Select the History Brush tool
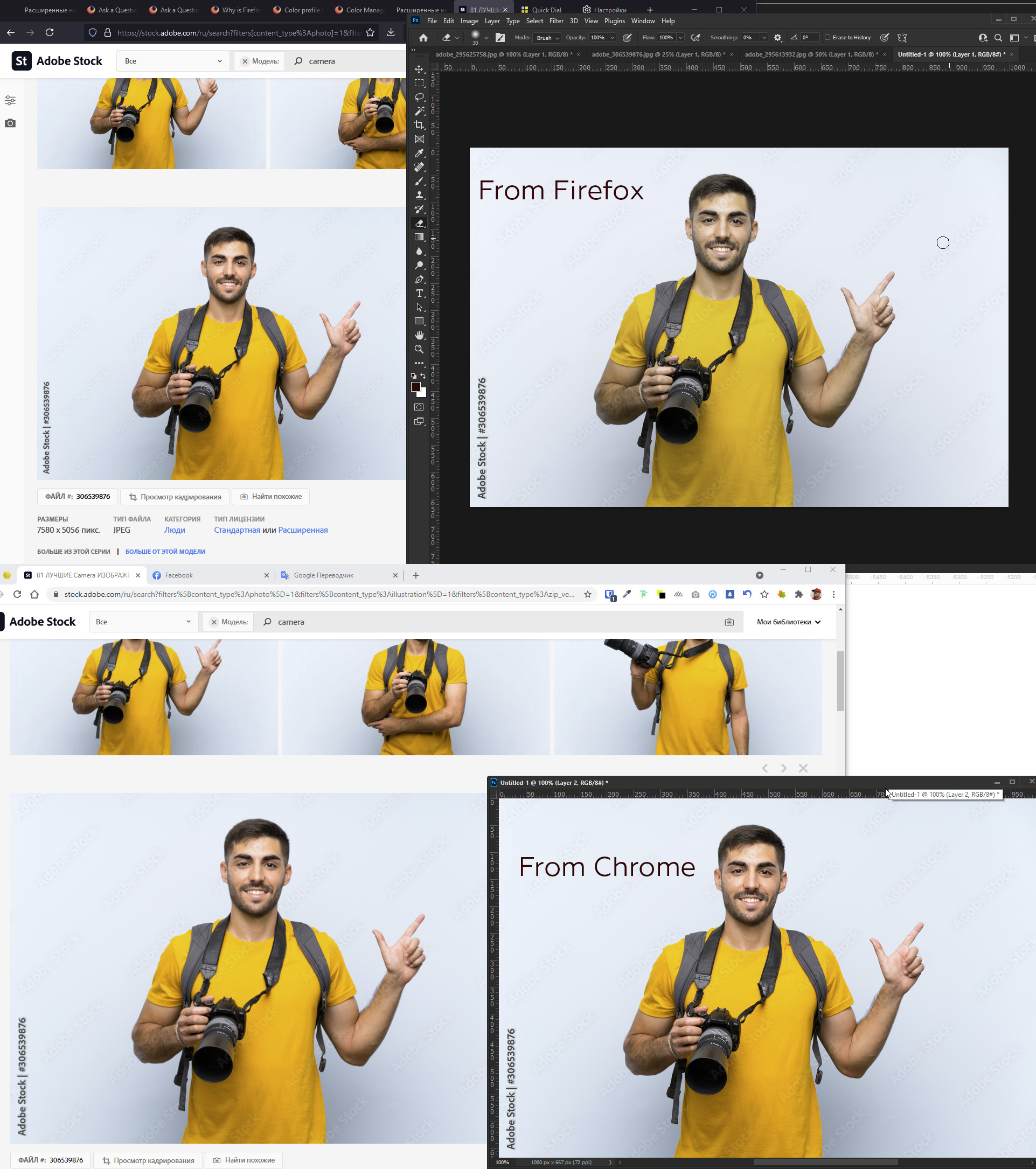Viewport: 1036px width, 1169px height. (x=419, y=210)
